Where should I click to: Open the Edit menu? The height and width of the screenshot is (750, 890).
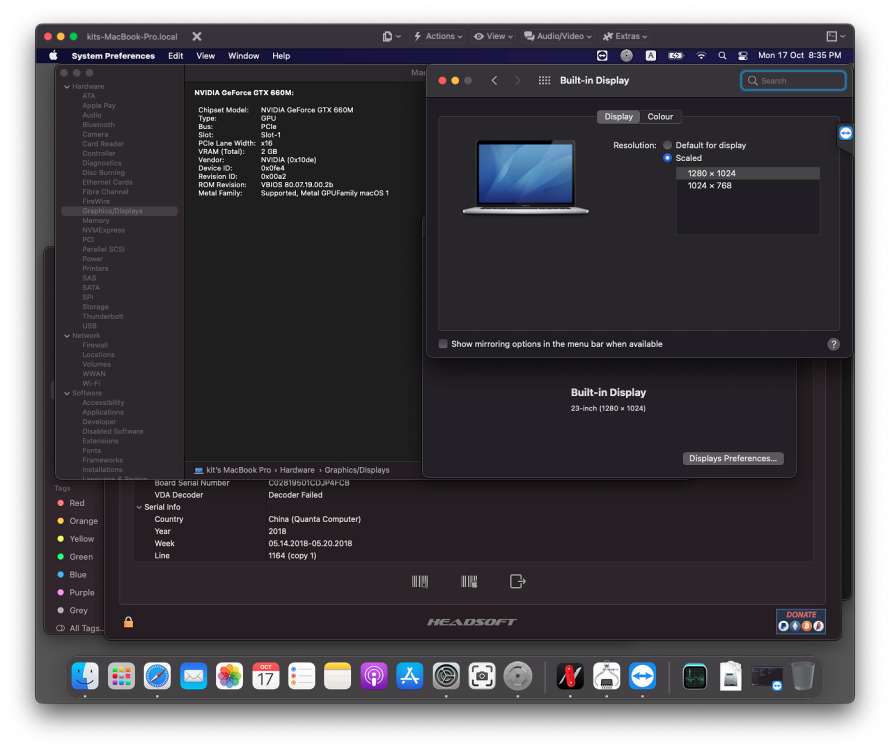pos(175,56)
